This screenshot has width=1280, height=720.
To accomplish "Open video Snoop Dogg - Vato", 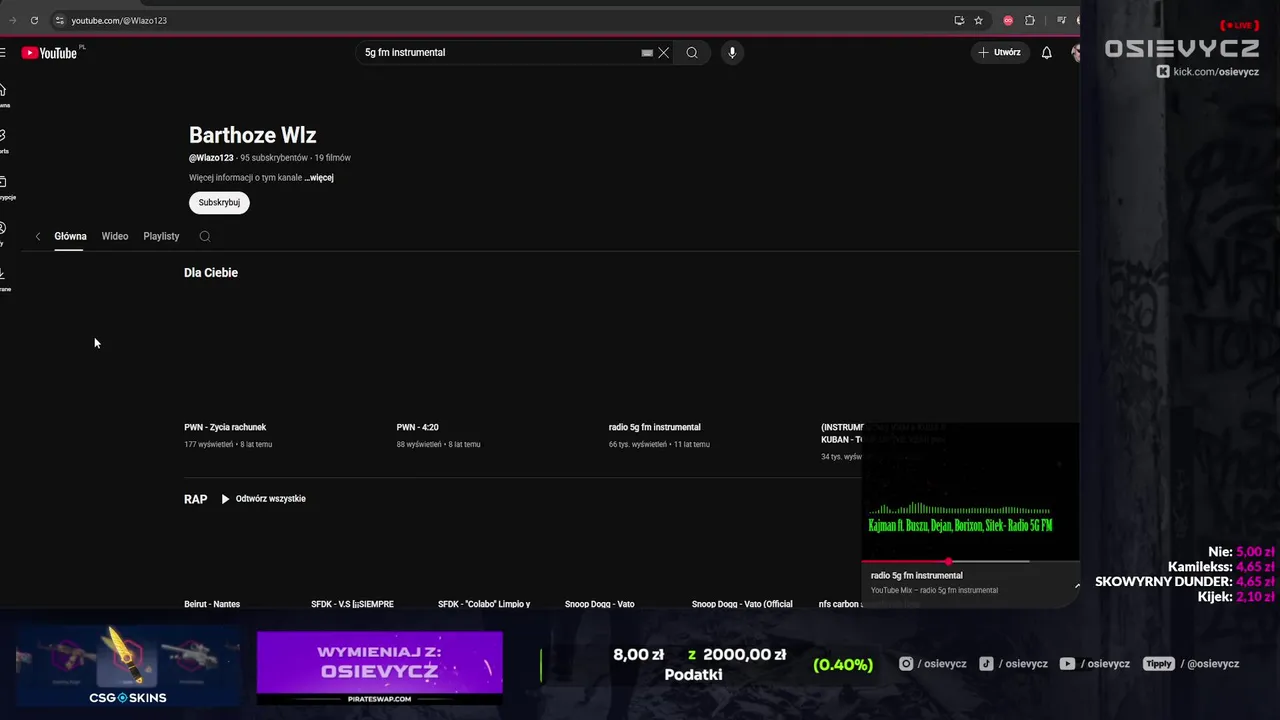I will (x=600, y=604).
